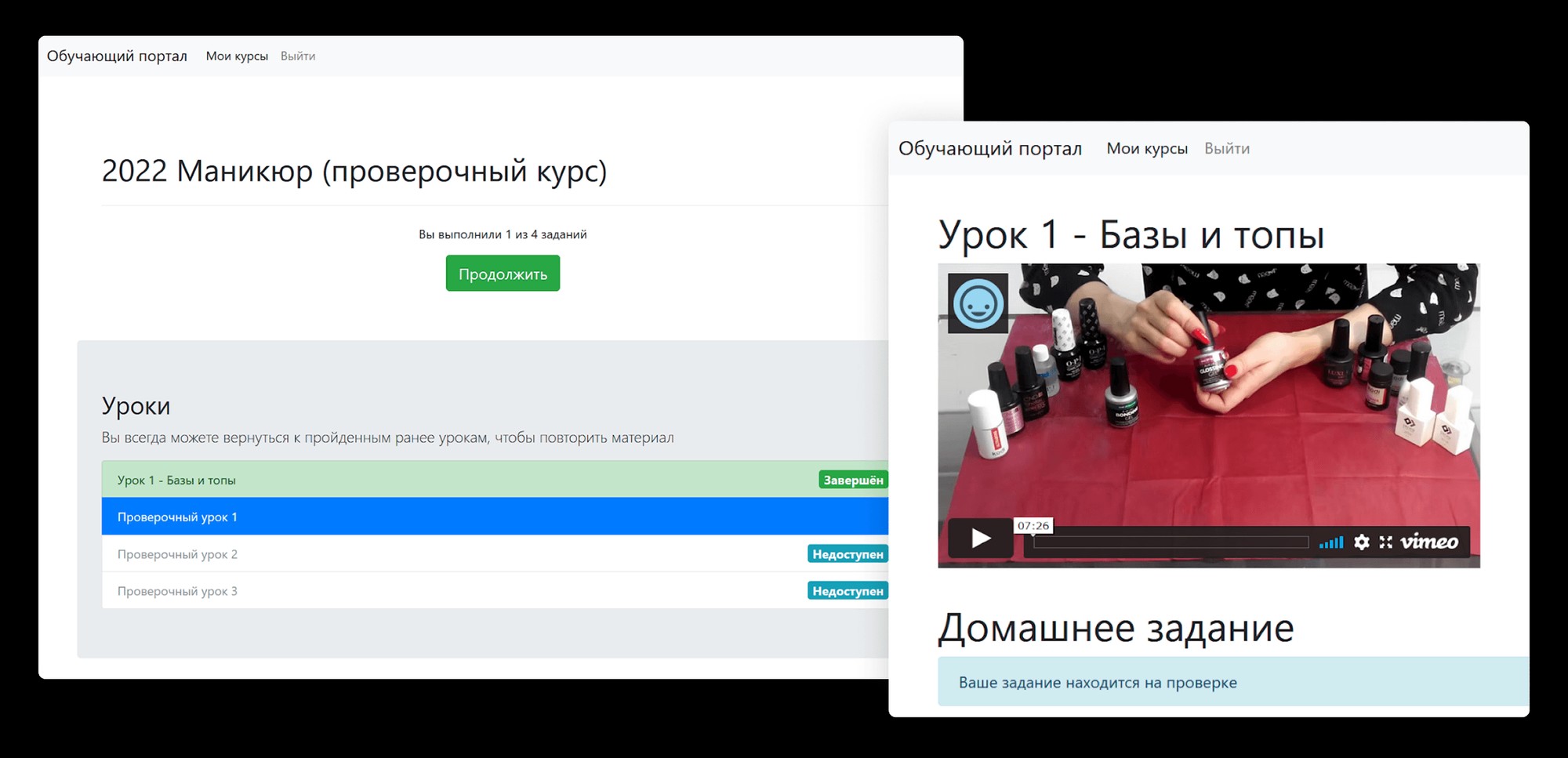Open Vimeo player settings gear
Image resolution: width=1568 pixels, height=758 pixels.
(1362, 542)
